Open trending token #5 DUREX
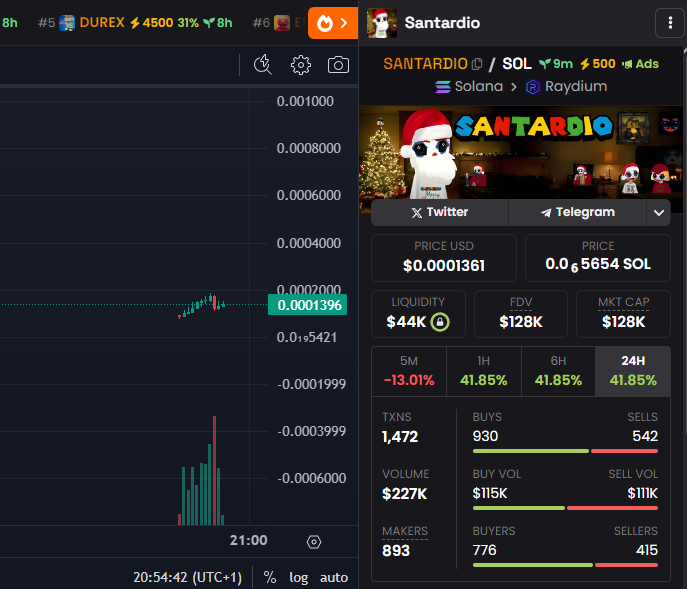This screenshot has width=687, height=589. click(x=135, y=22)
